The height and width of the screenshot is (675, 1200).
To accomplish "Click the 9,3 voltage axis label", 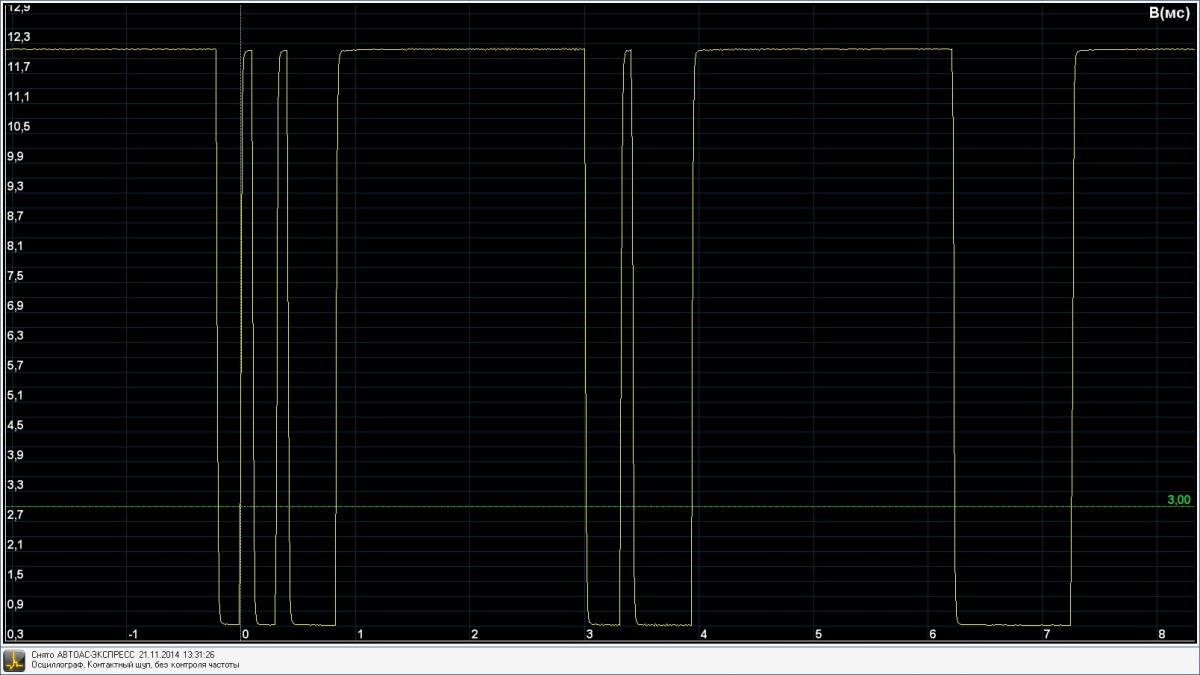I will pyautogui.click(x=15, y=186).
